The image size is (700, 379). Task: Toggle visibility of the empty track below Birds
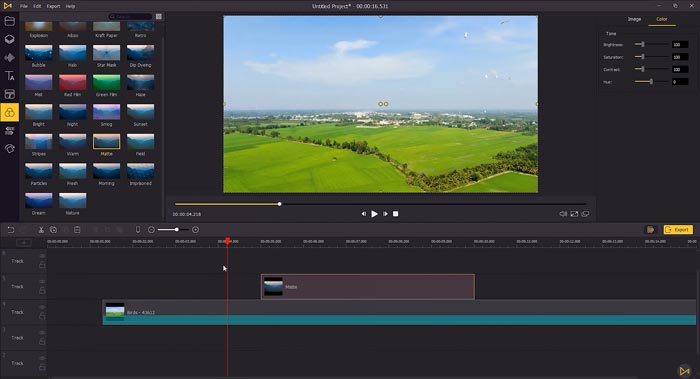[x=42, y=333]
